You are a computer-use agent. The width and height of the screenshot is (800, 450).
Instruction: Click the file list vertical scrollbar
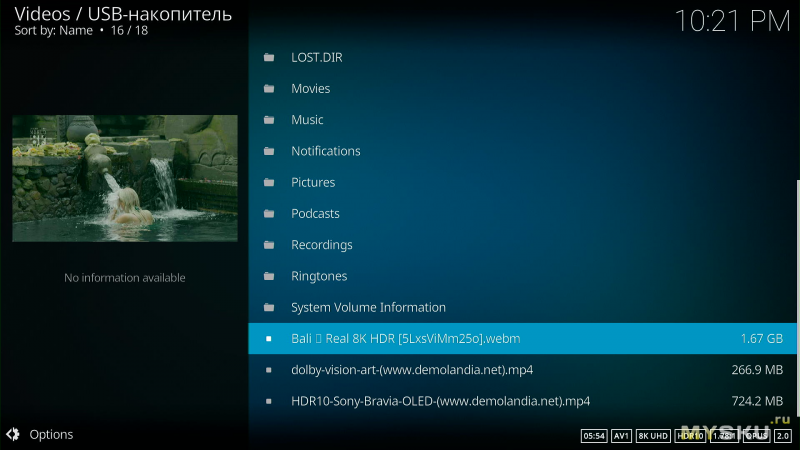coord(796,300)
